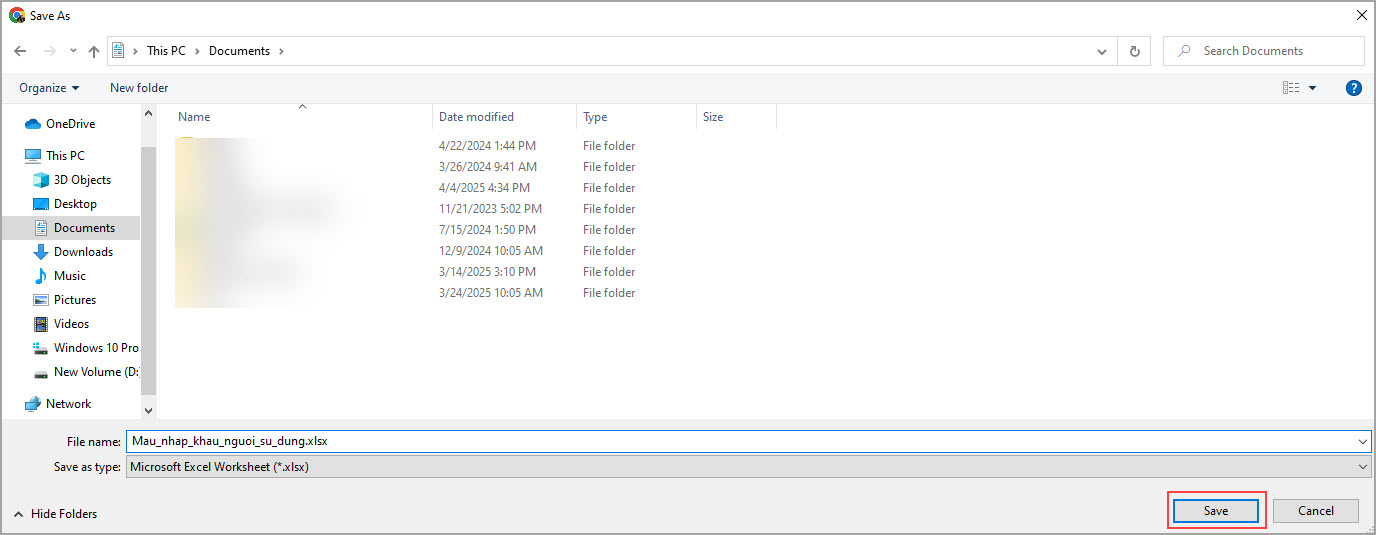Open the address bar history dropdown
Image resolution: width=1376 pixels, height=535 pixels.
point(1102,51)
